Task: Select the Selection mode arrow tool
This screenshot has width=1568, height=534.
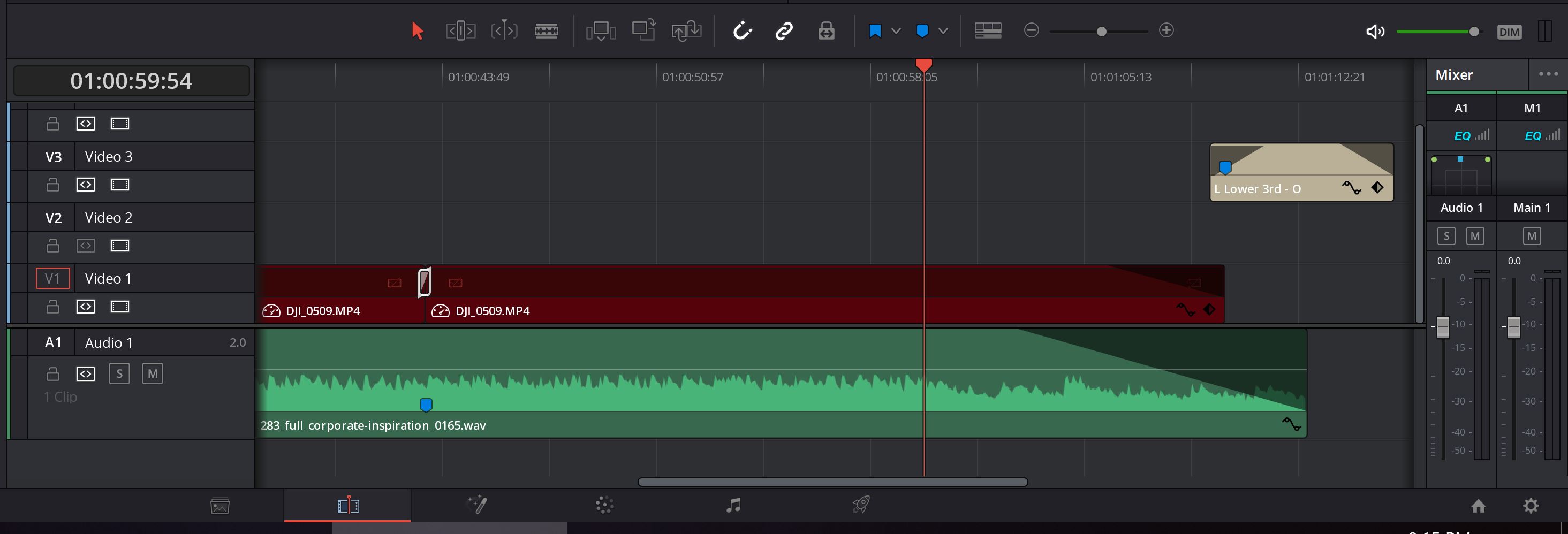Action: 417,30
